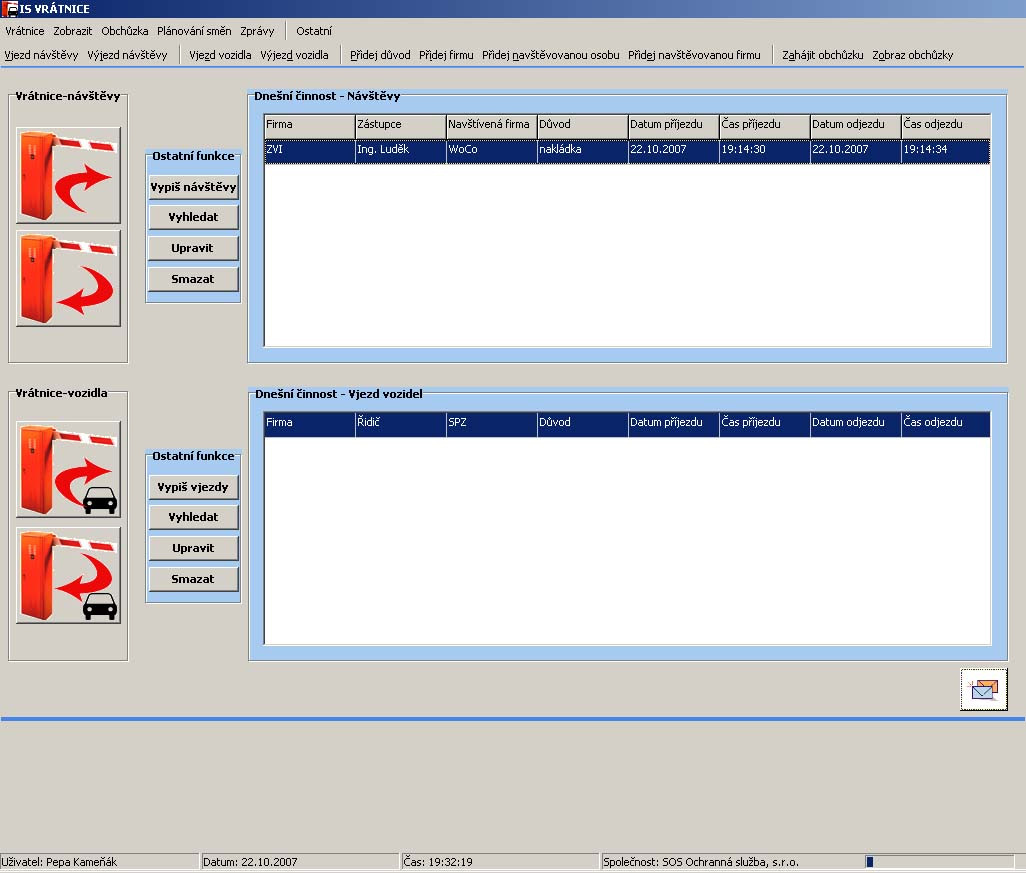This screenshot has height=873, width=1026.
Task: Click the vehicle entry barrier icon
Action: tap(68, 469)
